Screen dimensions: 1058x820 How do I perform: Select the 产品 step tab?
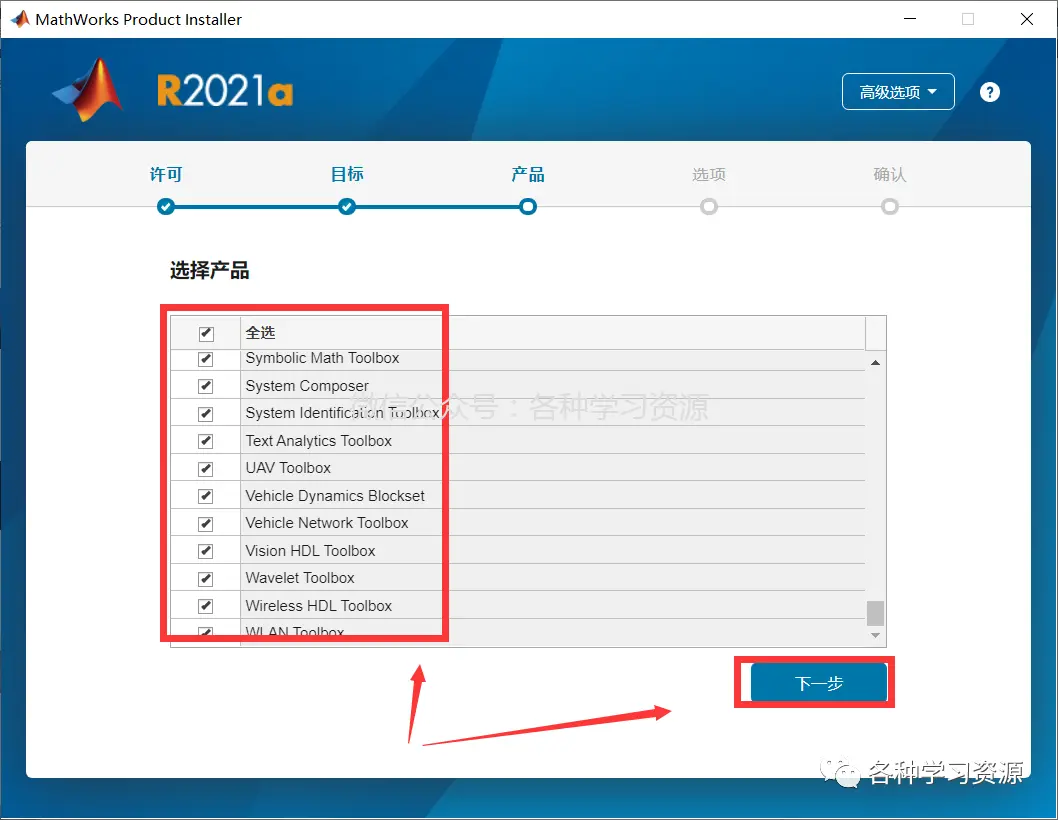[x=528, y=175]
